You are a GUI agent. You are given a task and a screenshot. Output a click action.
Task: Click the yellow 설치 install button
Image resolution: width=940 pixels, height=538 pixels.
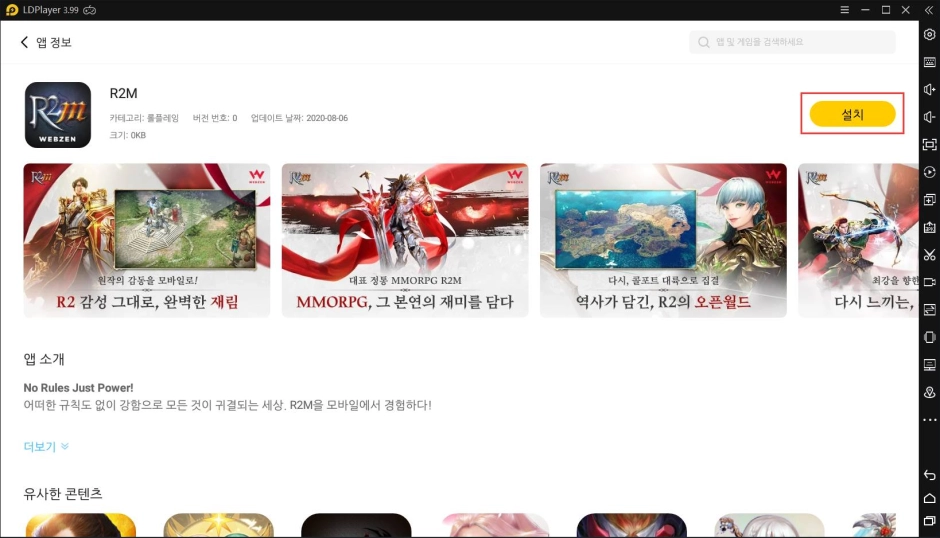852,114
